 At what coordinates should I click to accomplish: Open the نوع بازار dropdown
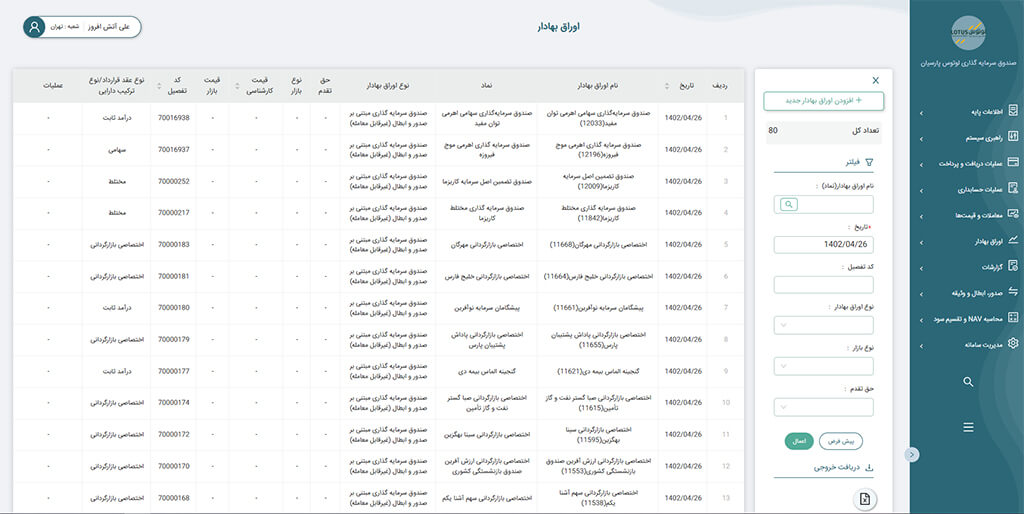point(823,366)
